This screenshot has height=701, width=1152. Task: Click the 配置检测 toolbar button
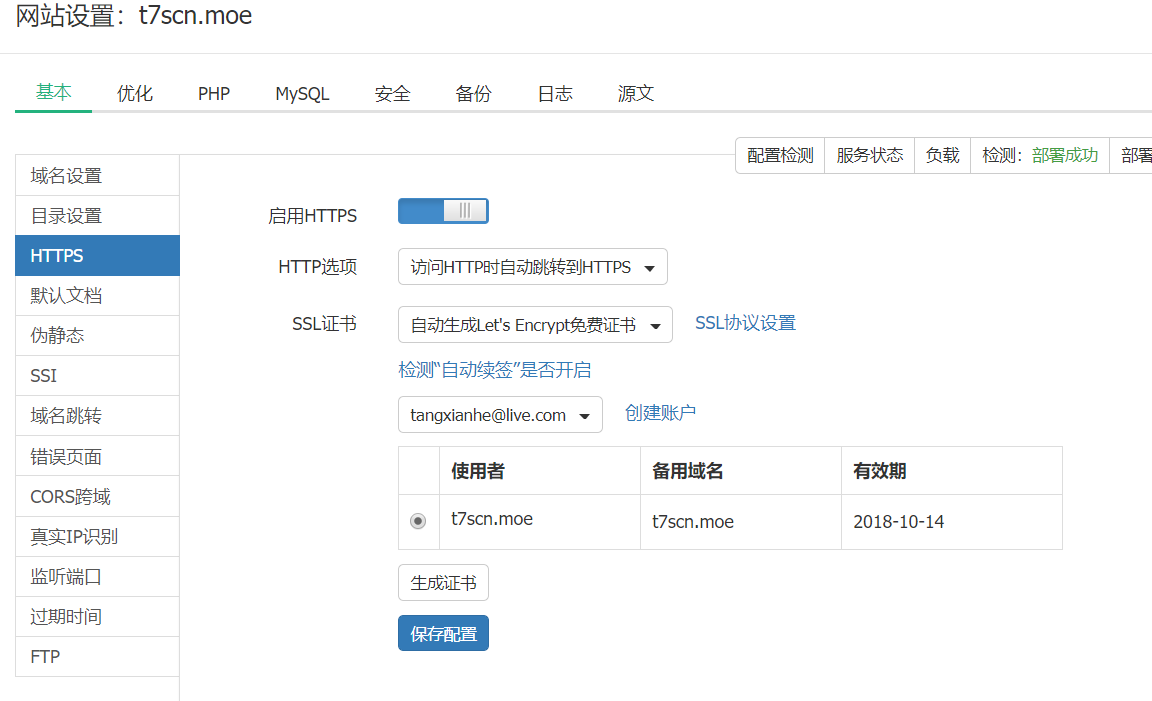click(780, 156)
